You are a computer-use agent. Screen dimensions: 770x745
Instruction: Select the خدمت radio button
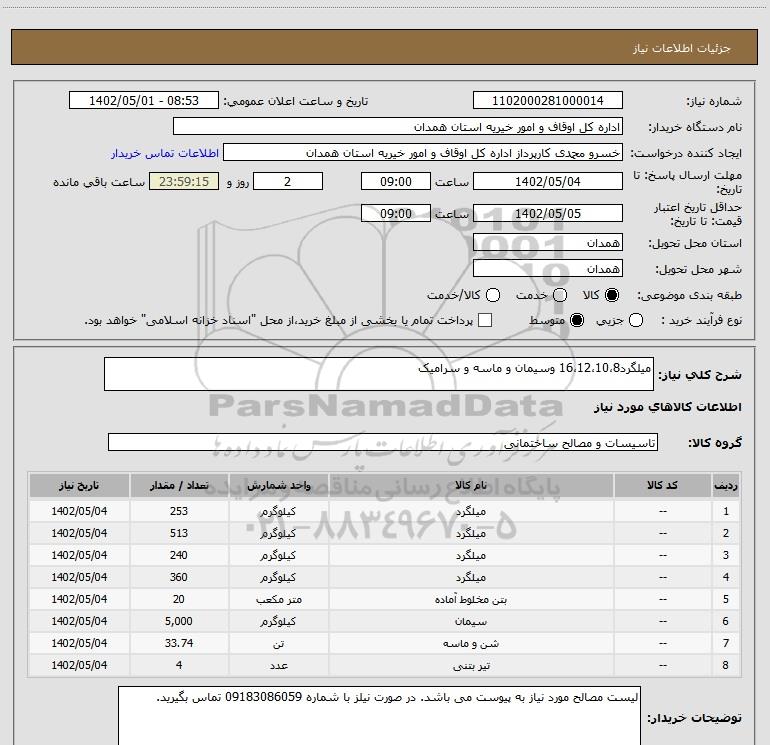click(560, 295)
